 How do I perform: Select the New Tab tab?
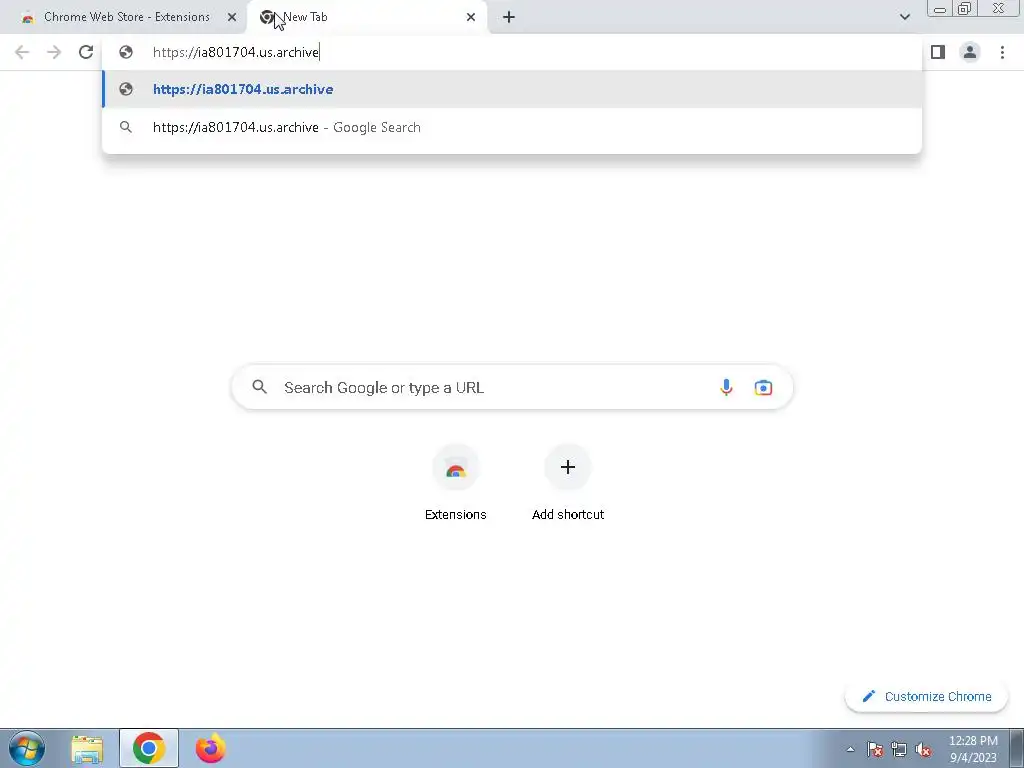tap(367, 17)
